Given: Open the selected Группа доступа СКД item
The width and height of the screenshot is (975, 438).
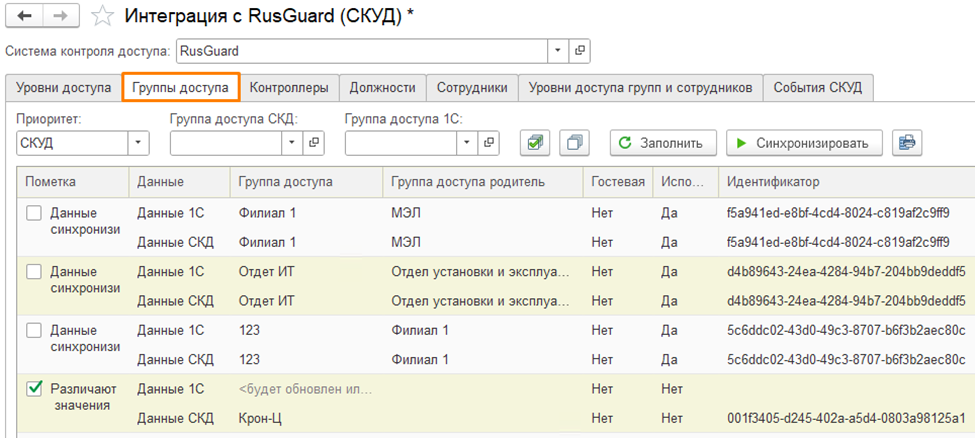Looking at the screenshot, I should coord(314,143).
